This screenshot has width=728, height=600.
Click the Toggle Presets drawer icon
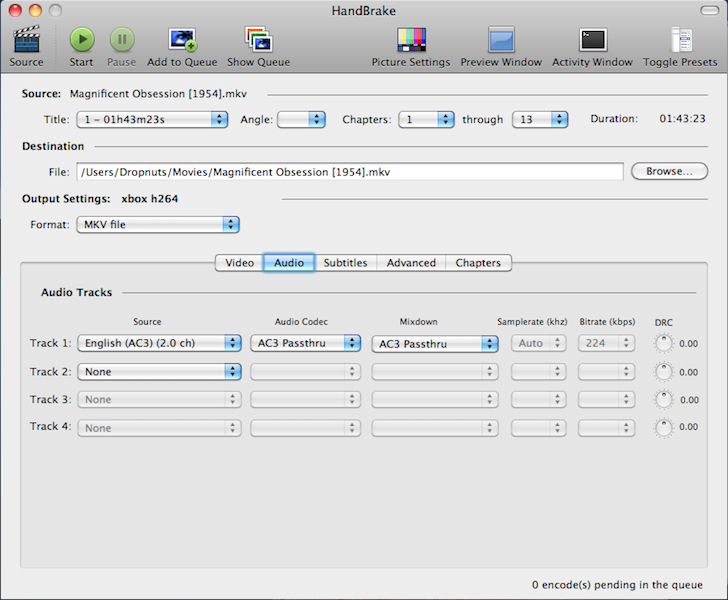tap(681, 39)
